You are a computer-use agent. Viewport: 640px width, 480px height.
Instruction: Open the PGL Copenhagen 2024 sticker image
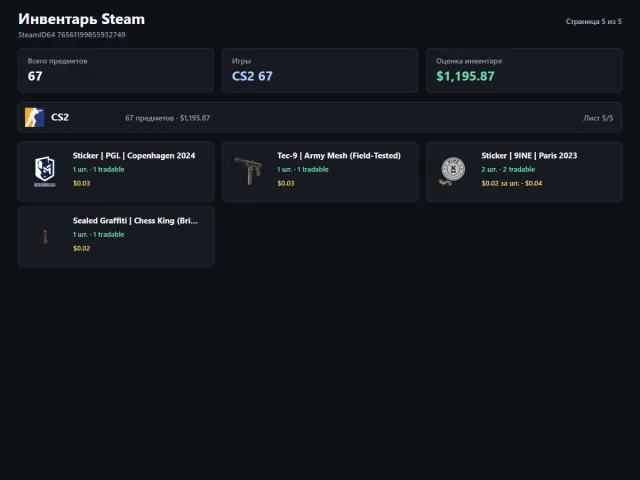44,171
